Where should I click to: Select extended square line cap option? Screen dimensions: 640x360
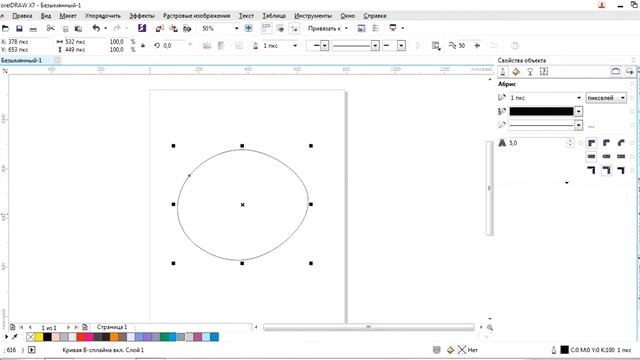[x=621, y=156]
